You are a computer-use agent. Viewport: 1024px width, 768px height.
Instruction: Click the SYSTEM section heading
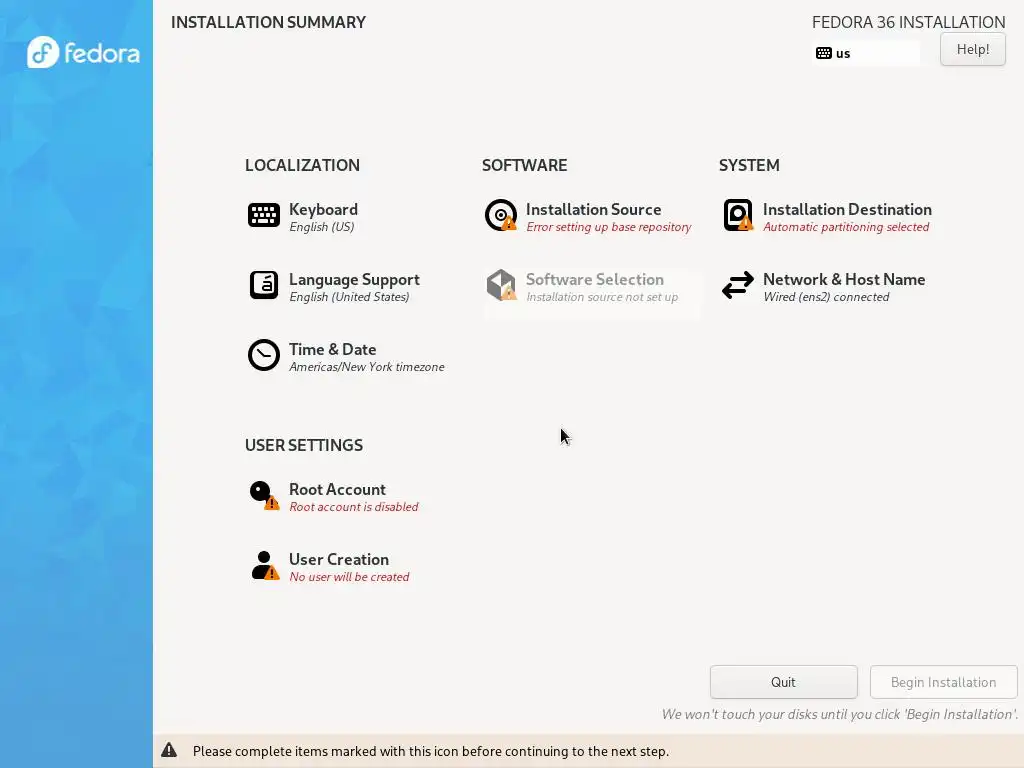(x=749, y=165)
